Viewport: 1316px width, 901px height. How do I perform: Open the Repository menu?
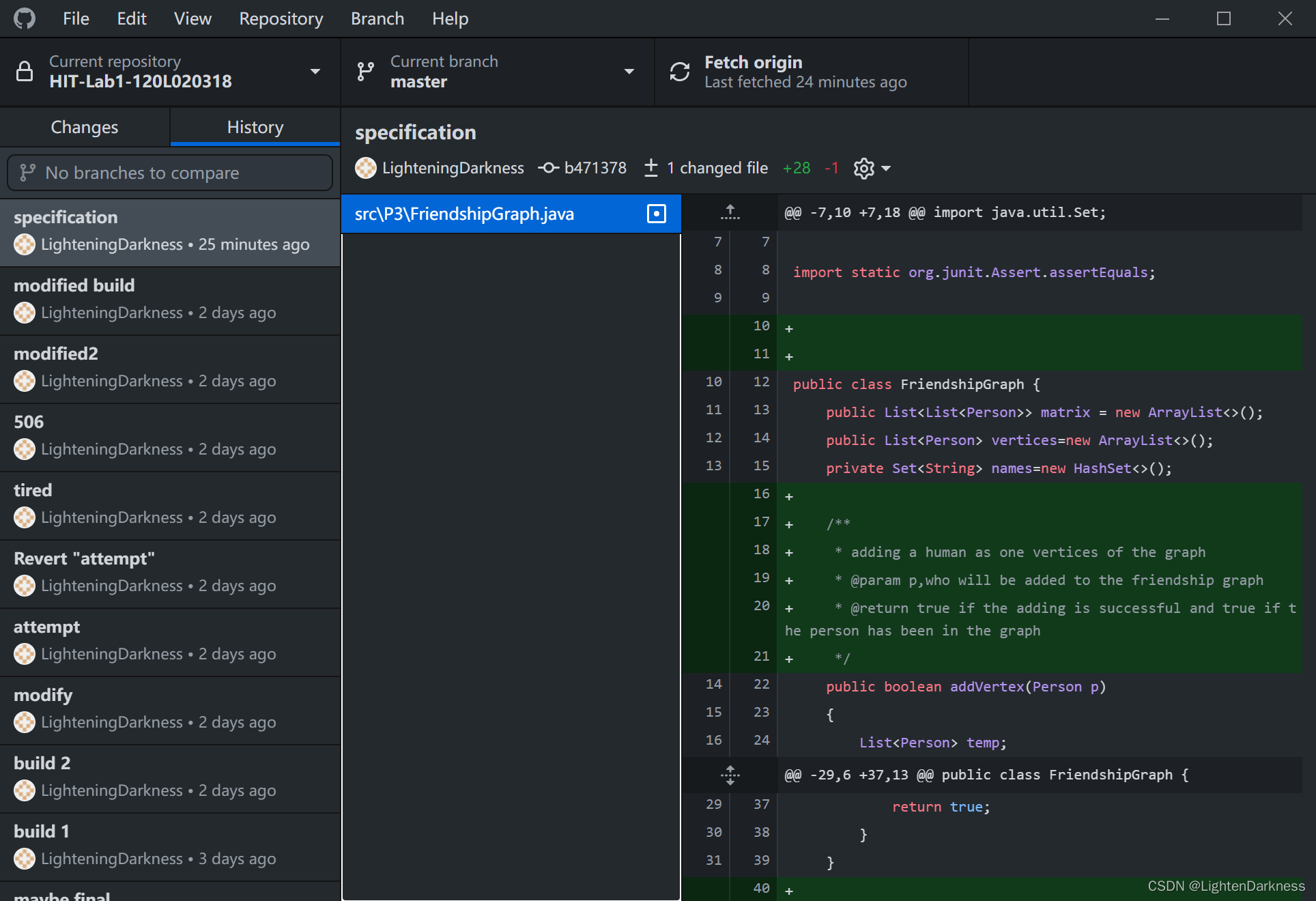[x=281, y=18]
